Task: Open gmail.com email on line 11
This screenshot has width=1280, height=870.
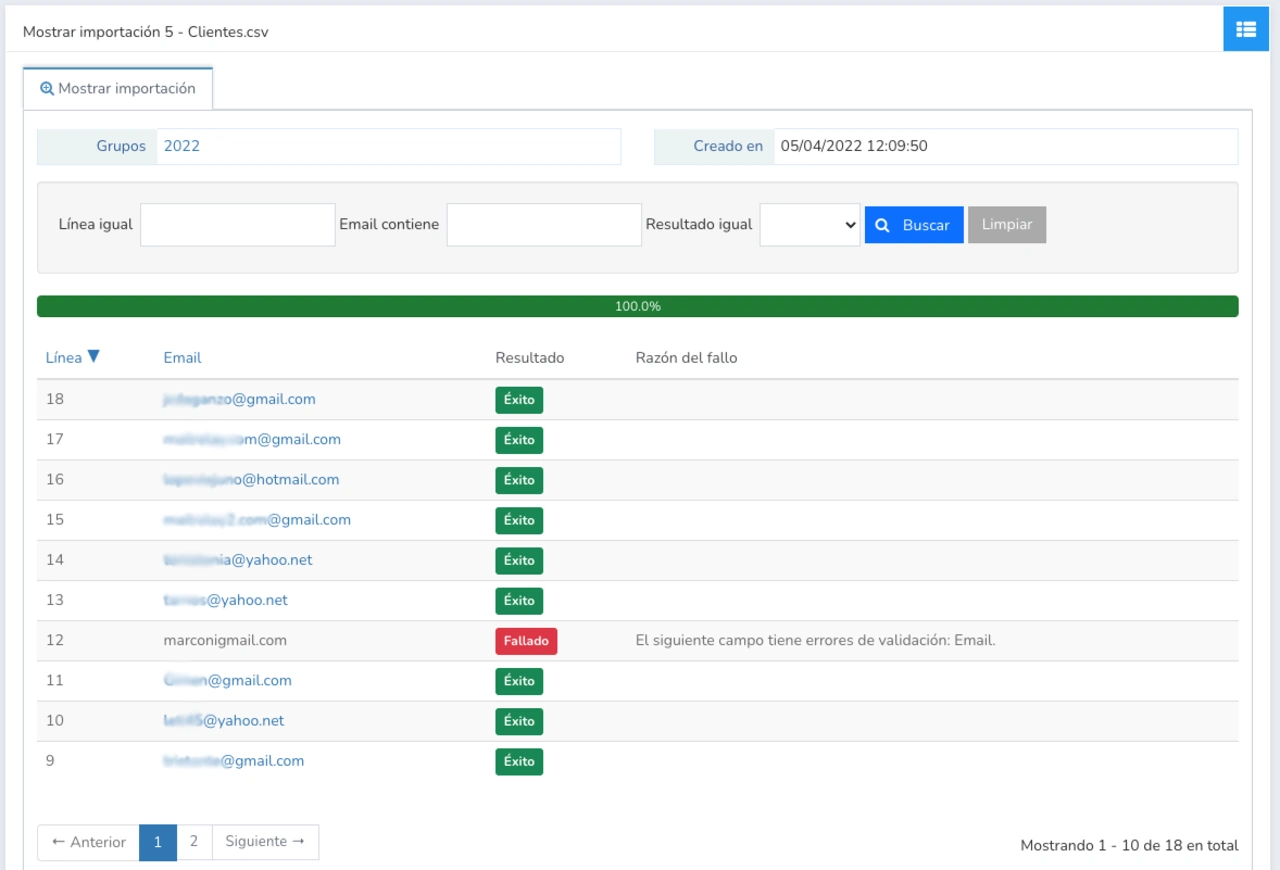Action: (x=227, y=680)
